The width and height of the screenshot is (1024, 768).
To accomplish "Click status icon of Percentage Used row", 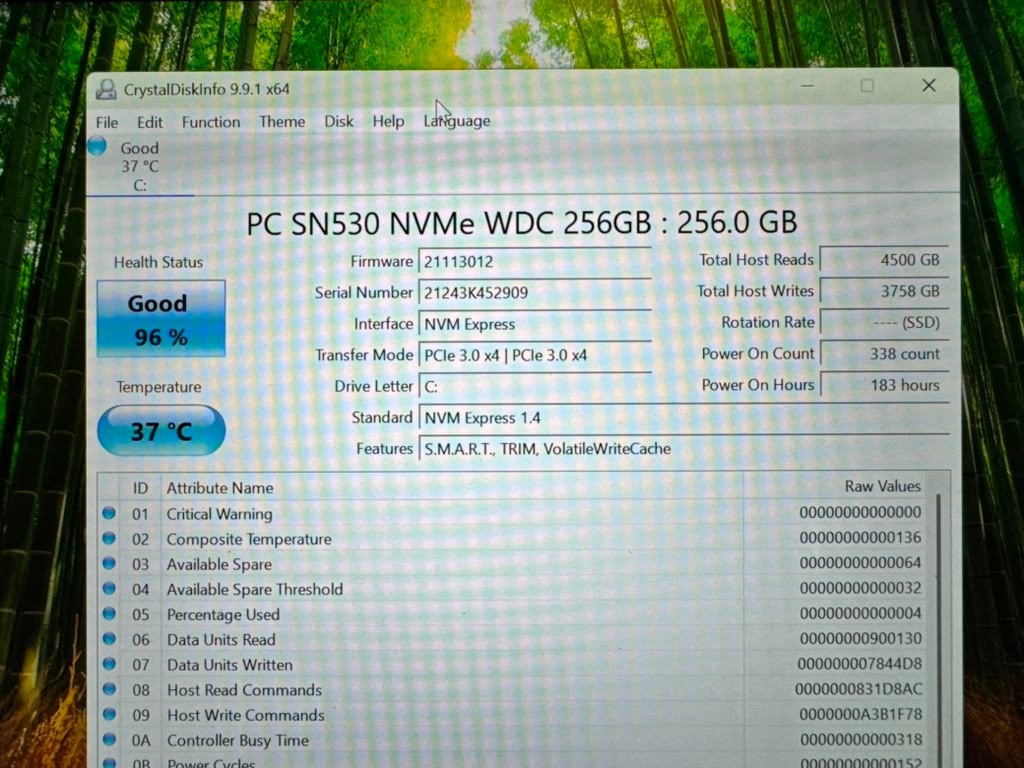I will (109, 614).
